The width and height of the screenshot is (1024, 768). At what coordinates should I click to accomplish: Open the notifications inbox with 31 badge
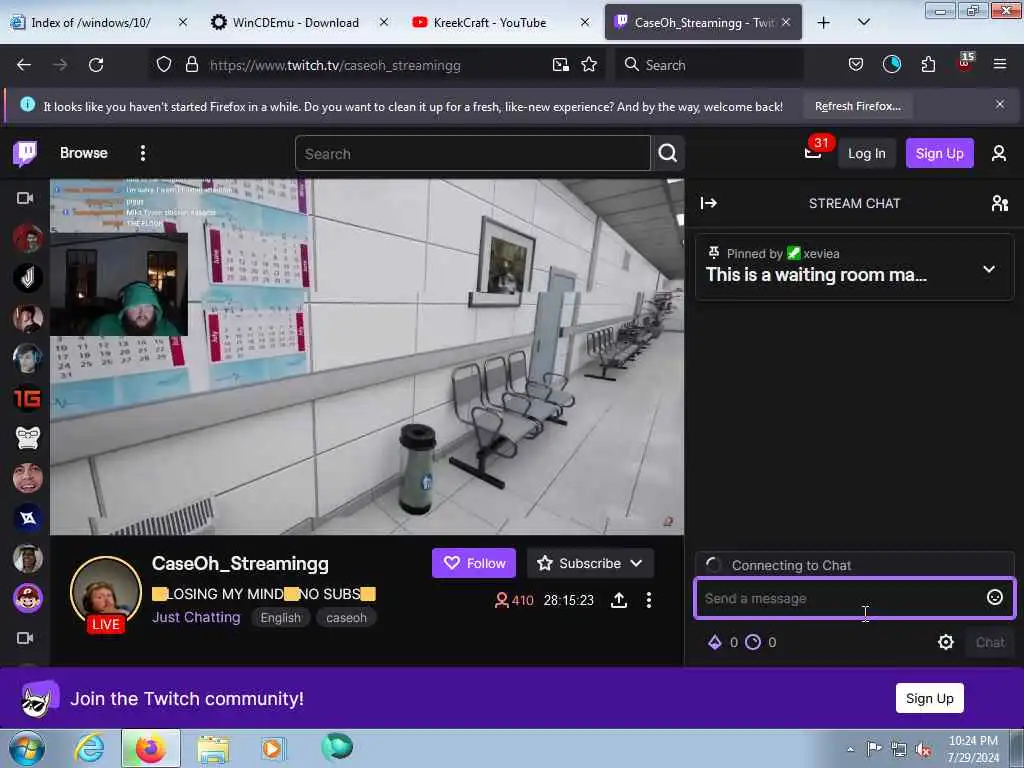[813, 153]
